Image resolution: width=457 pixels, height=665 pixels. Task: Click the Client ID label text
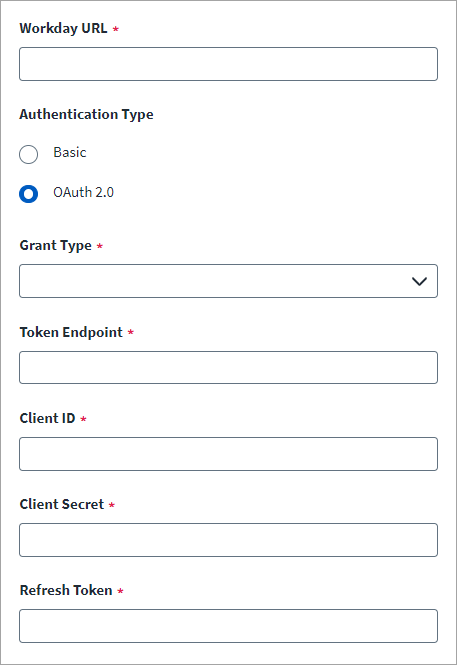[47, 418]
